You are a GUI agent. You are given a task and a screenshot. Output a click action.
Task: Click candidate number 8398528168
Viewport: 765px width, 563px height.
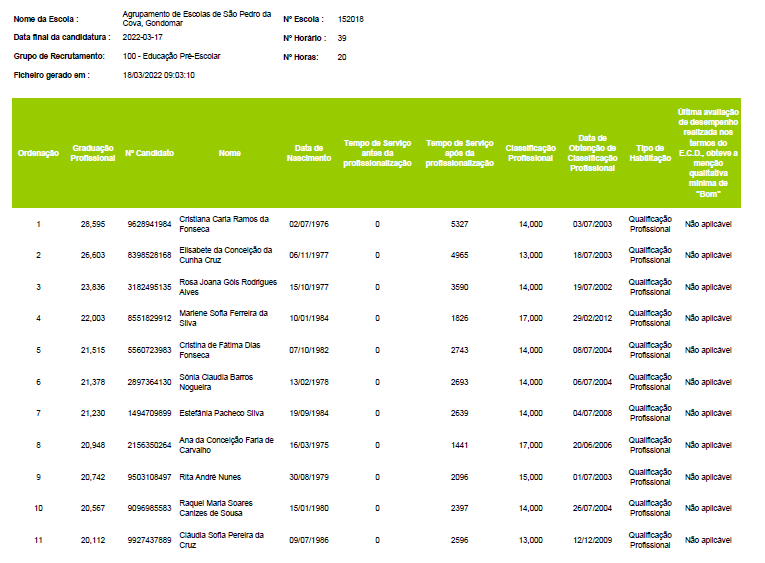click(x=150, y=256)
